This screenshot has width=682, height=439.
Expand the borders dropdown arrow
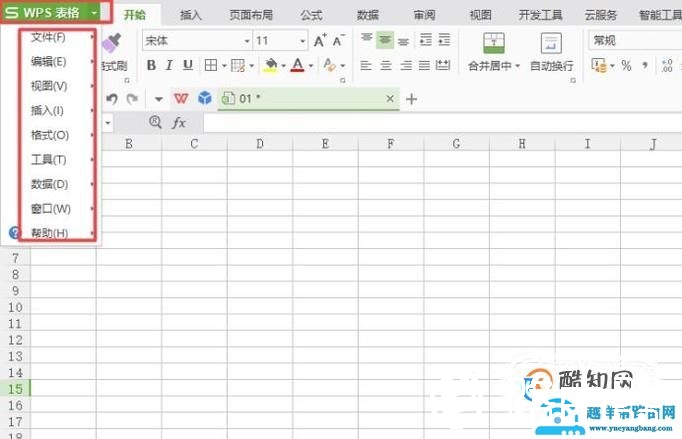click(224, 66)
